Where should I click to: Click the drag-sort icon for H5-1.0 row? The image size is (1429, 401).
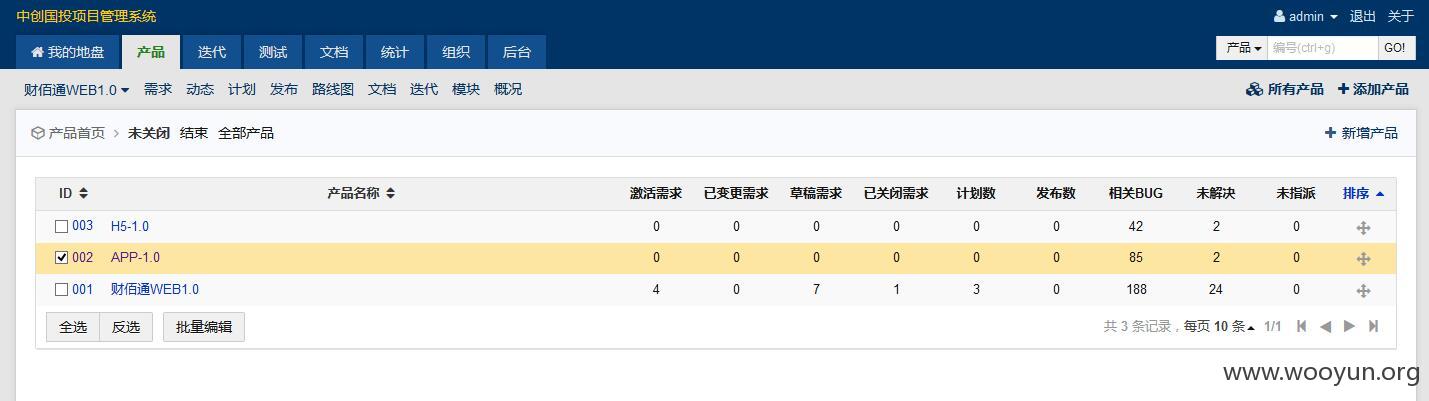pyautogui.click(x=1363, y=227)
